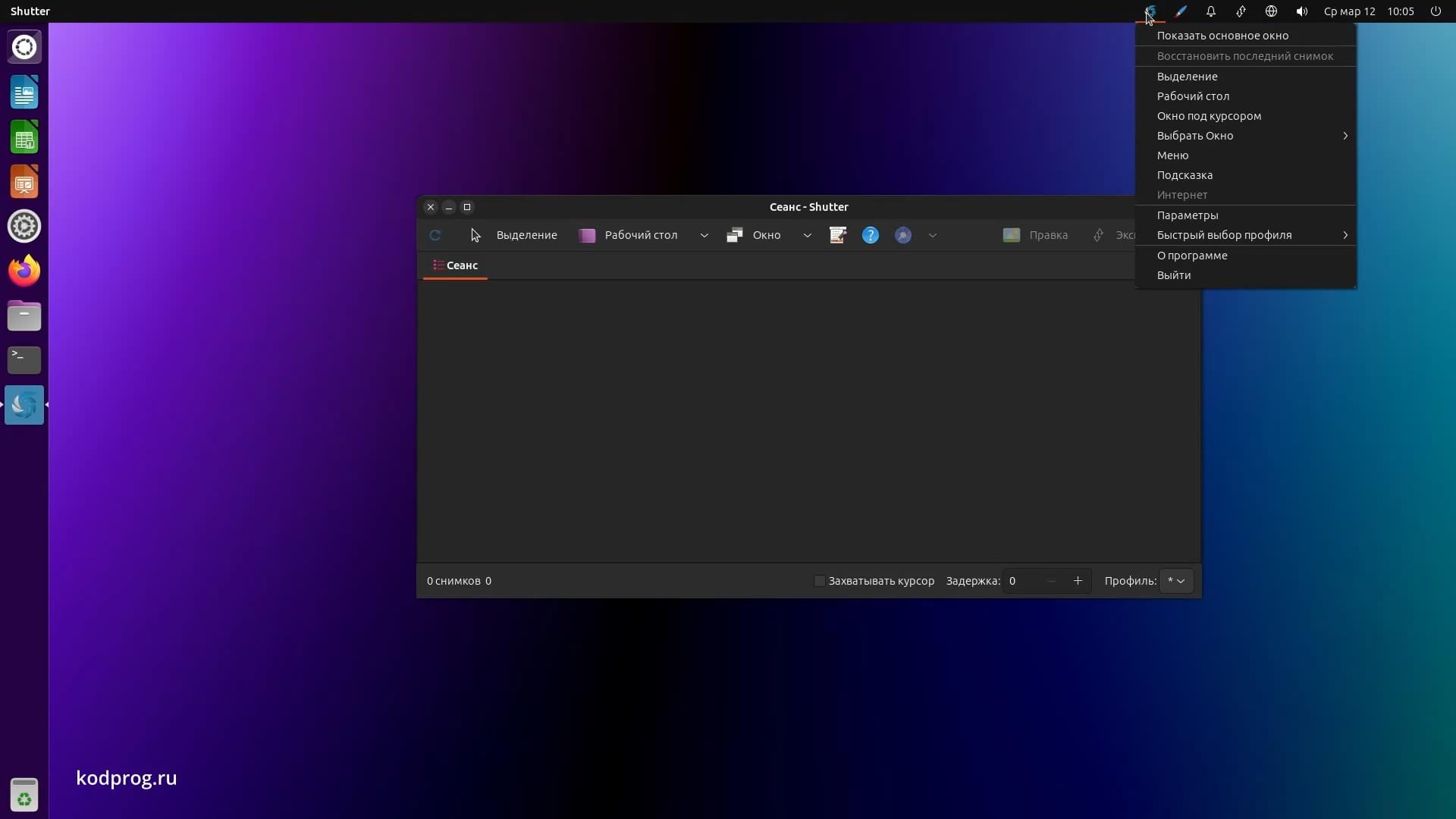Open the Профиль combo box
1456x819 pixels.
point(1176,581)
